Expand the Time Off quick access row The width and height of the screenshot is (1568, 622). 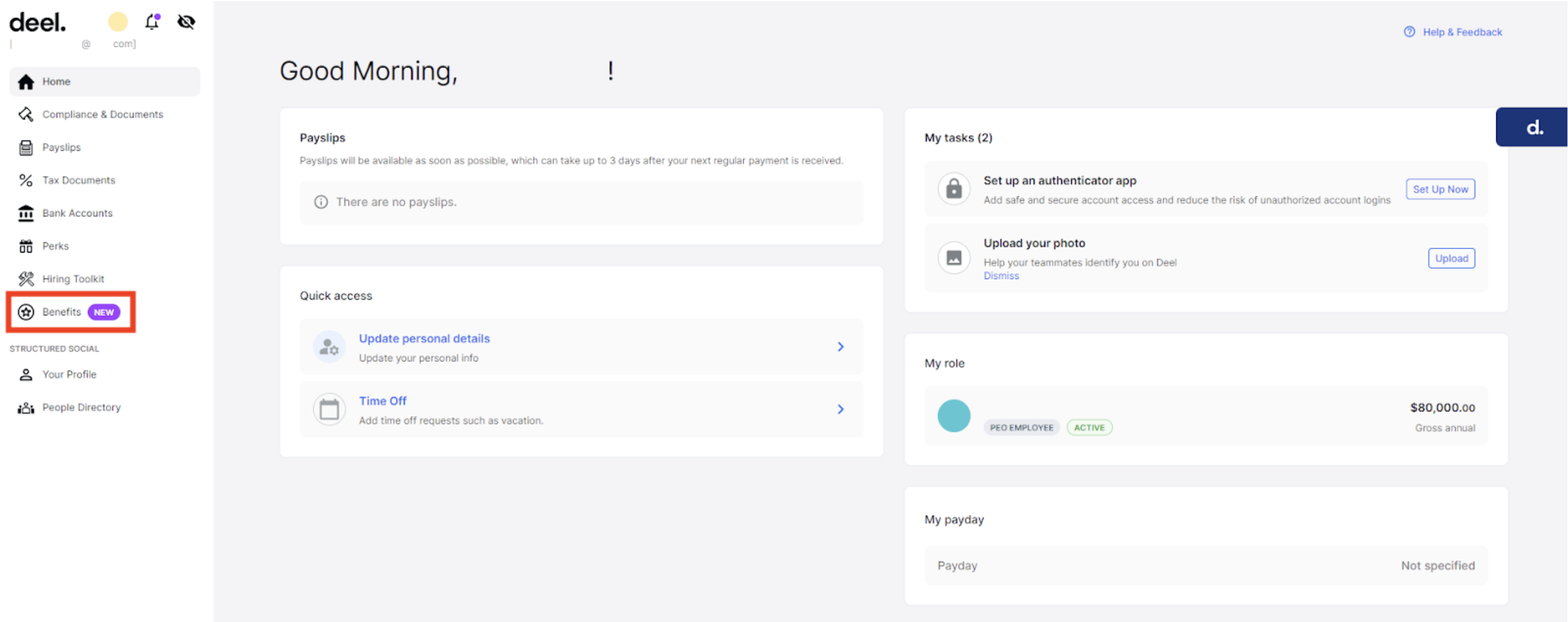click(841, 409)
